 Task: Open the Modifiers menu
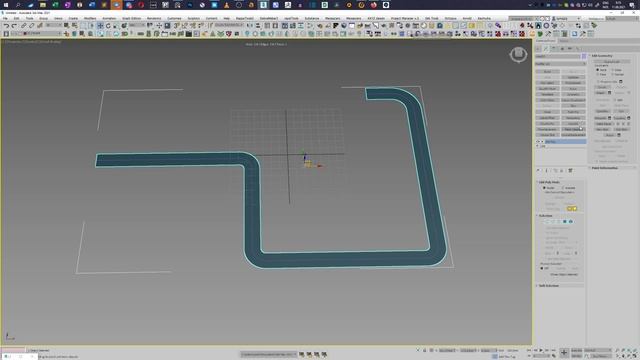click(90, 18)
